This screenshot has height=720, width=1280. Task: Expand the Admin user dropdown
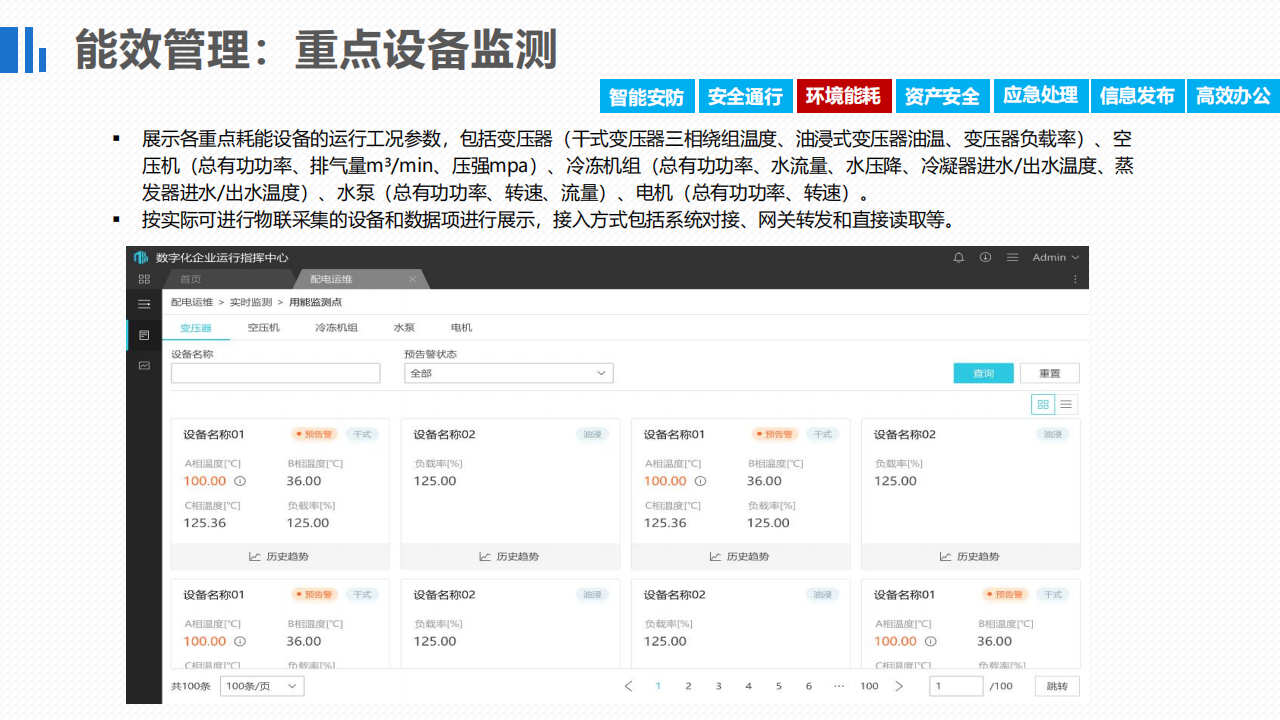coord(1056,257)
